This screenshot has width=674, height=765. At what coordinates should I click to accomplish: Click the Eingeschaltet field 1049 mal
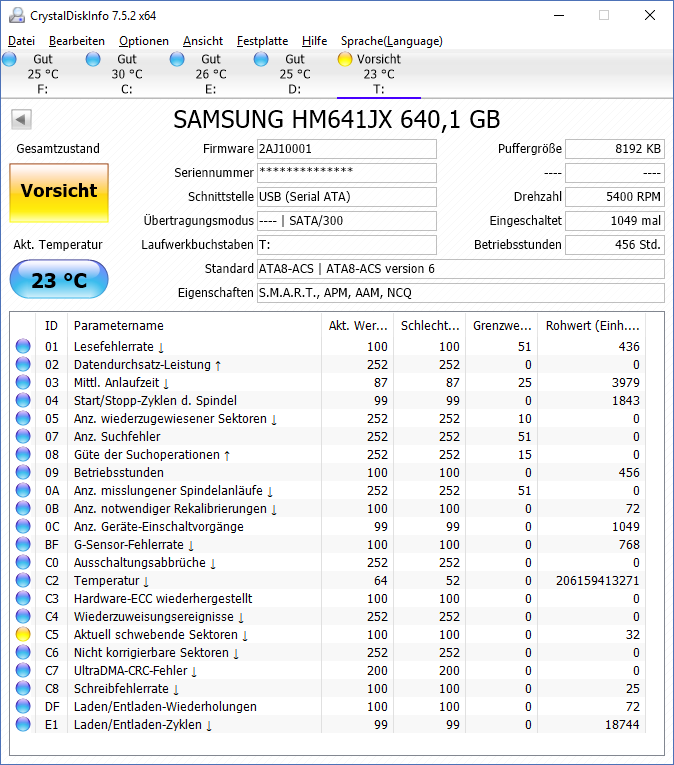pyautogui.click(x=615, y=221)
